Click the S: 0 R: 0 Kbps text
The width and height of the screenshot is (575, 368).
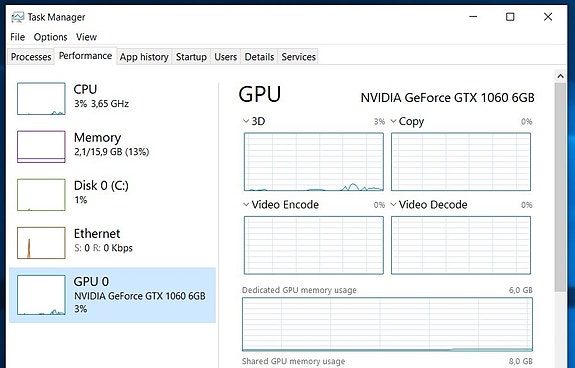tap(103, 248)
